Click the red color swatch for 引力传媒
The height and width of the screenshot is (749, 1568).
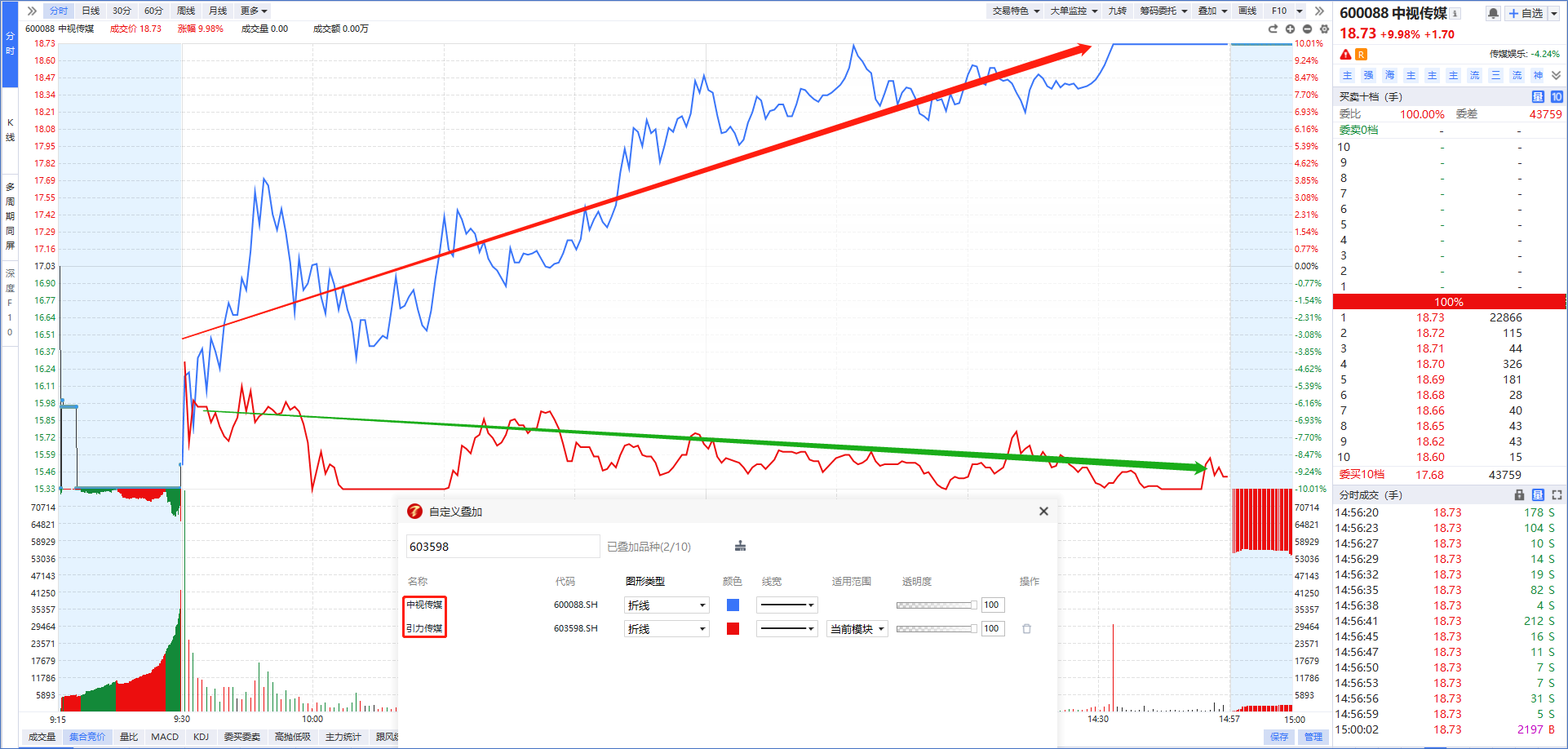coord(733,628)
